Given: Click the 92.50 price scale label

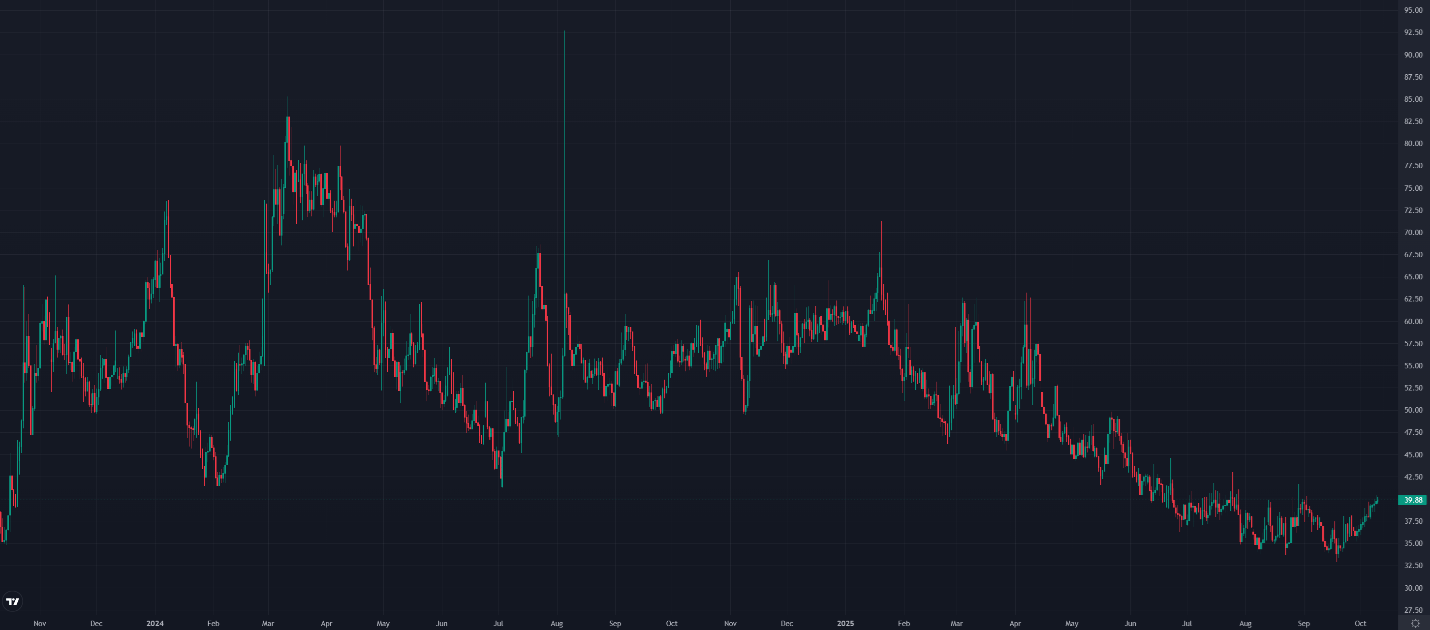Looking at the screenshot, I should tap(1413, 32).
